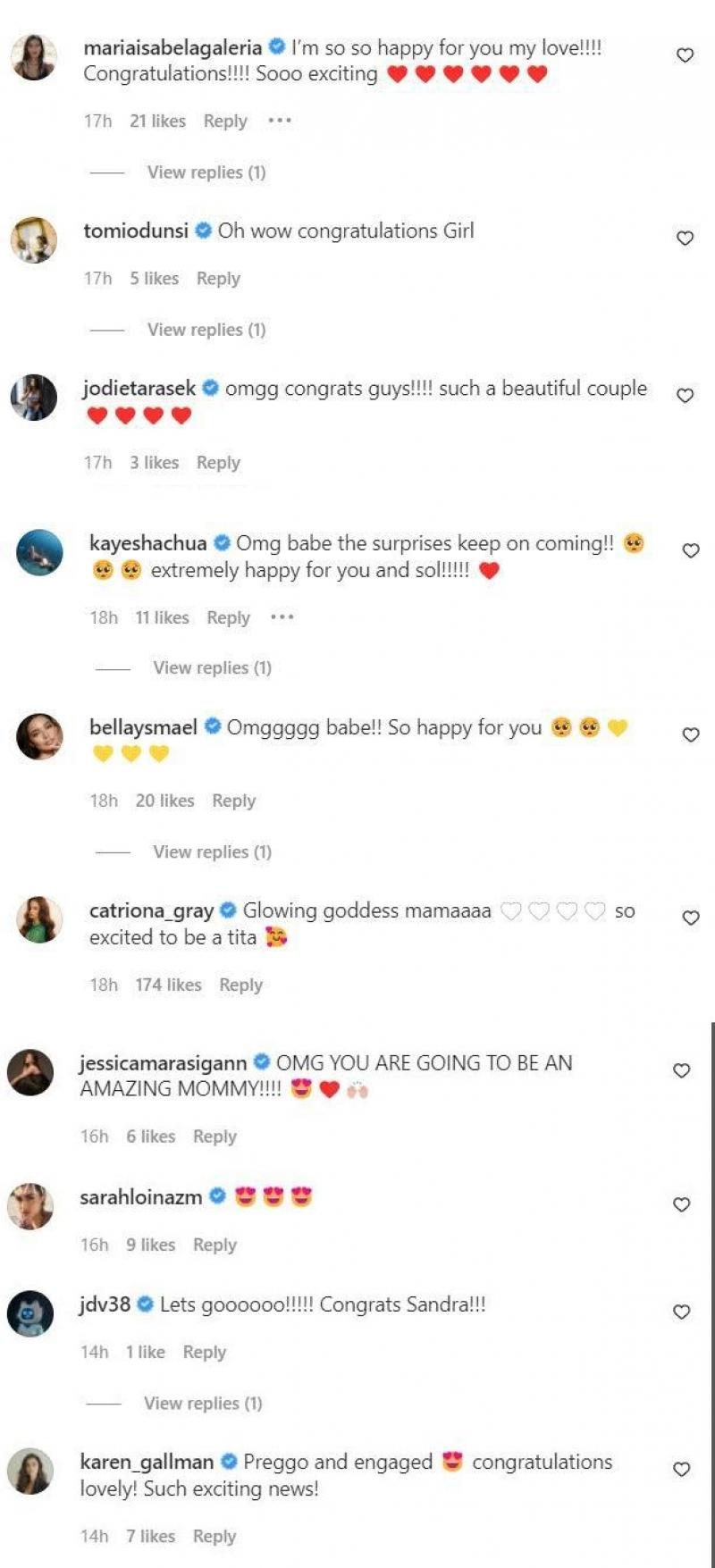Click the heart icon on sarahloinazm's comment
Image resolution: width=715 pixels, height=1568 pixels.
(681, 1204)
